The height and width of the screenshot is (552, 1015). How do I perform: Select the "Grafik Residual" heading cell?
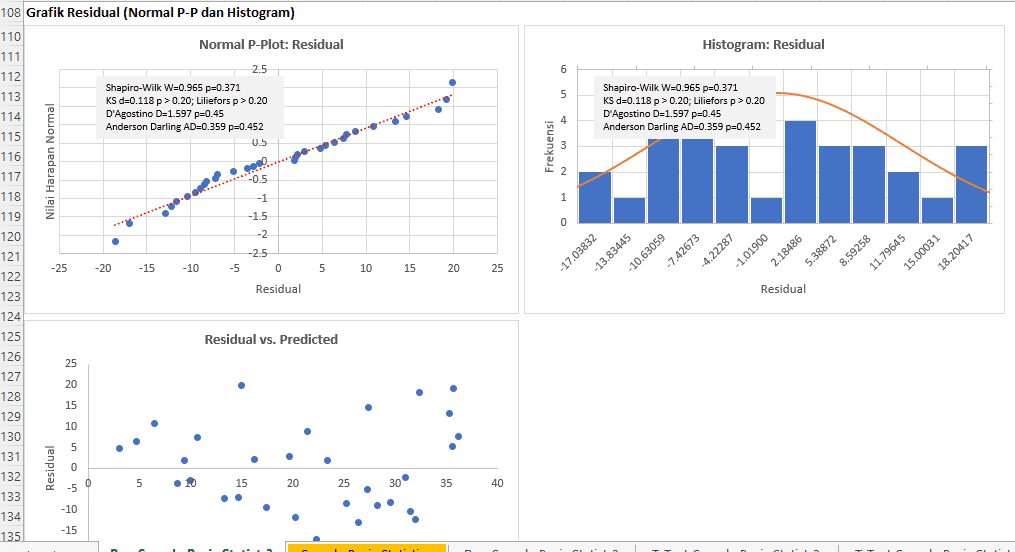[160, 14]
